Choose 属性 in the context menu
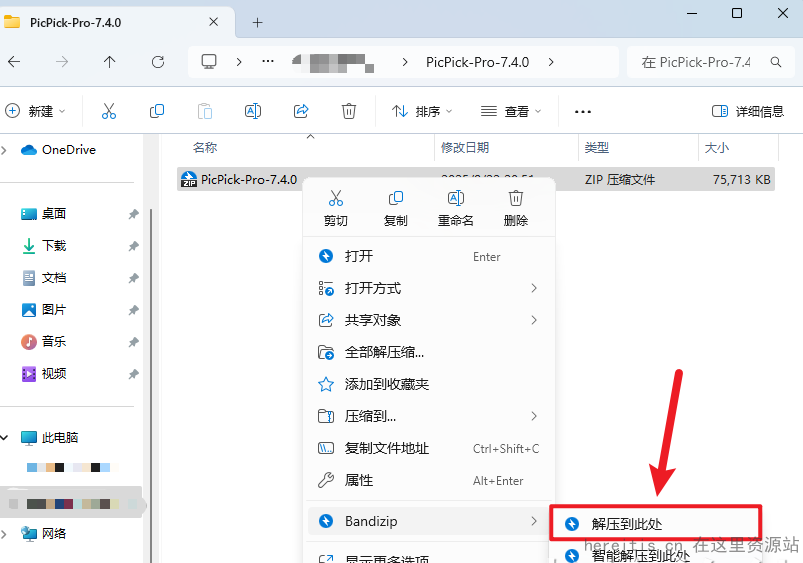The width and height of the screenshot is (803, 563). (429, 480)
